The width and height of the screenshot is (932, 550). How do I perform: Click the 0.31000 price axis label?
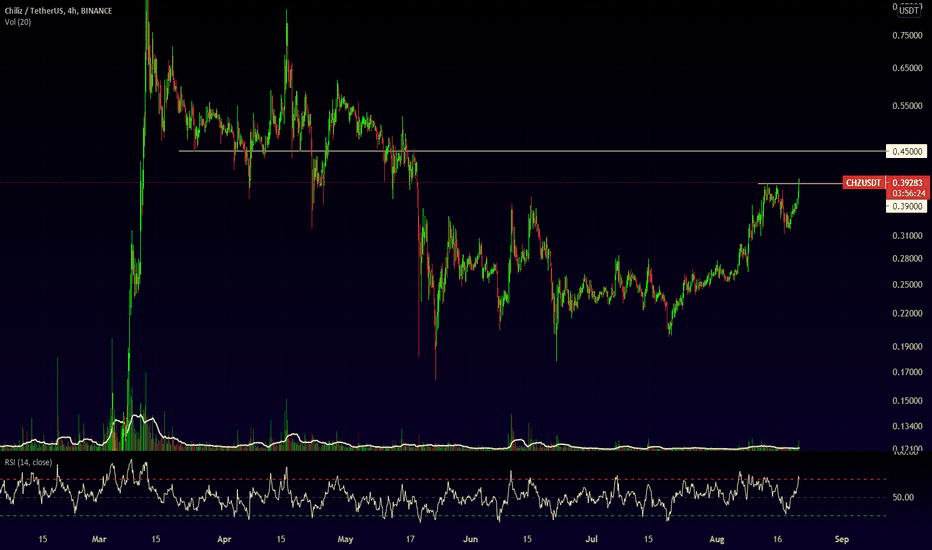907,236
